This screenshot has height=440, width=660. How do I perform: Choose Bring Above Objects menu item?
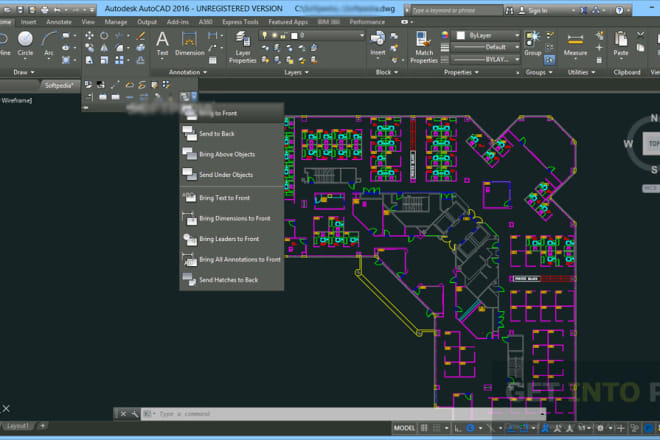click(x=232, y=154)
